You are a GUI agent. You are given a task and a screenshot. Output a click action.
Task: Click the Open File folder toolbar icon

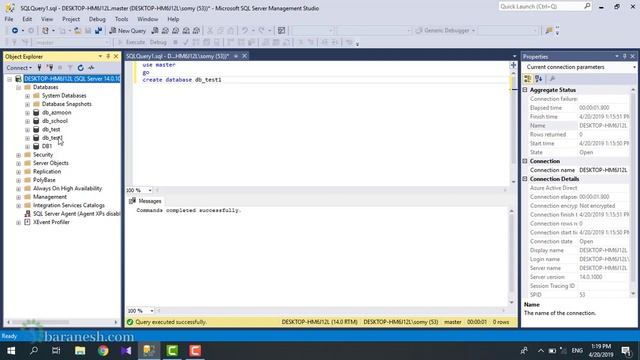click(78, 31)
